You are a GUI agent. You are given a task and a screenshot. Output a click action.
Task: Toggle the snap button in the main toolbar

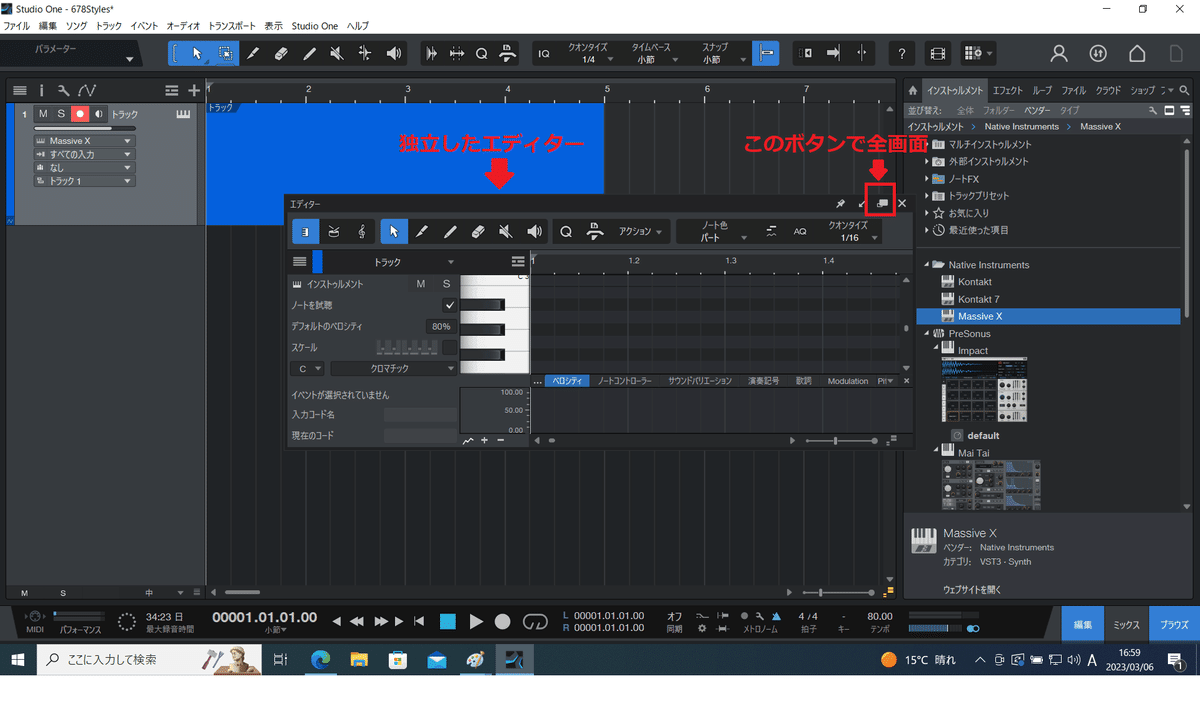(767, 54)
